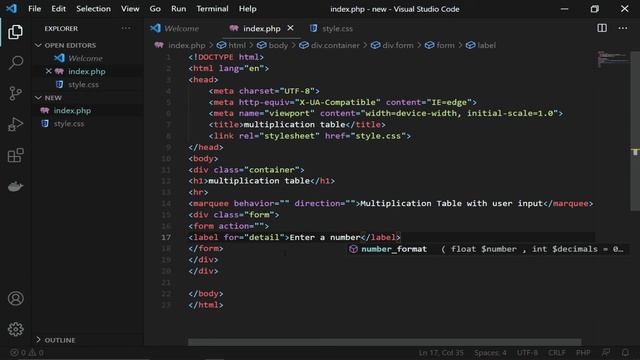Click the marquee tag line of code

tap(391, 203)
